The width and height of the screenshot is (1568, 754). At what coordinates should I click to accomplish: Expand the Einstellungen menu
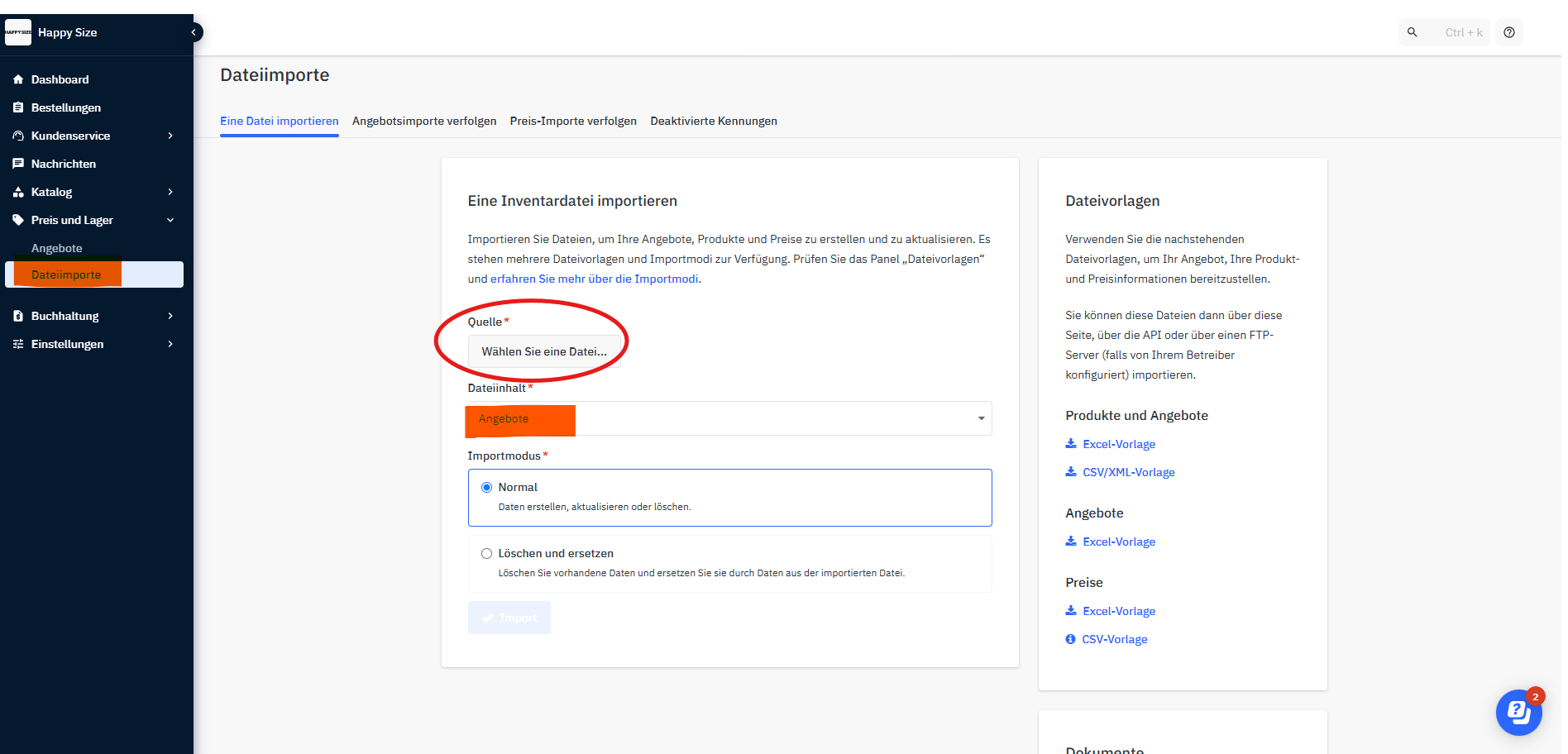(170, 344)
